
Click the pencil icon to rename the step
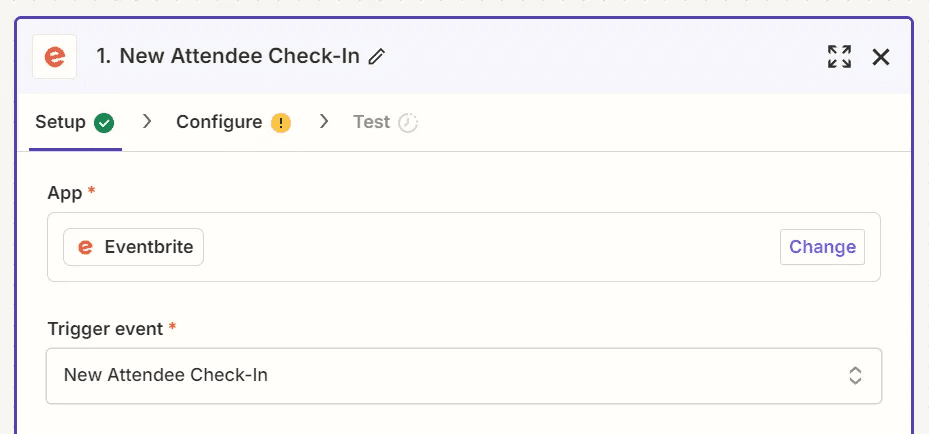(376, 57)
